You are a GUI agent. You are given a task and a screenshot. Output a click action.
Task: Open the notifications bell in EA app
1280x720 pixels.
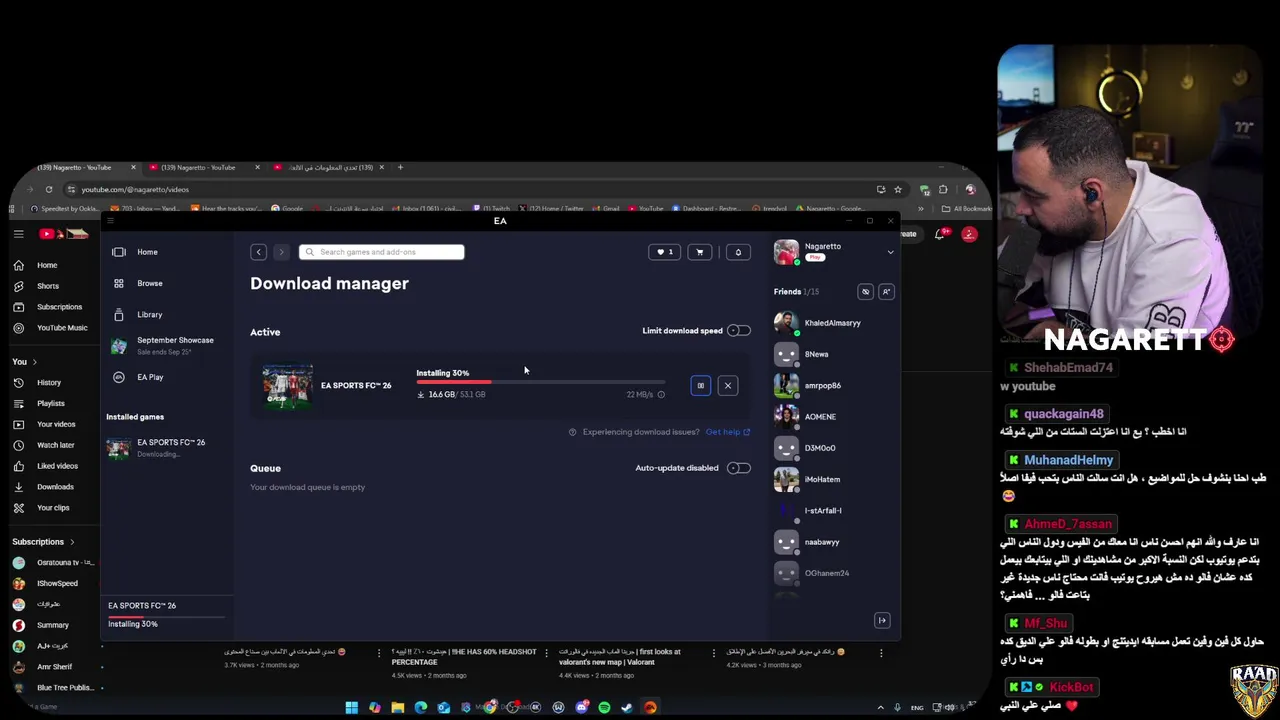click(738, 252)
